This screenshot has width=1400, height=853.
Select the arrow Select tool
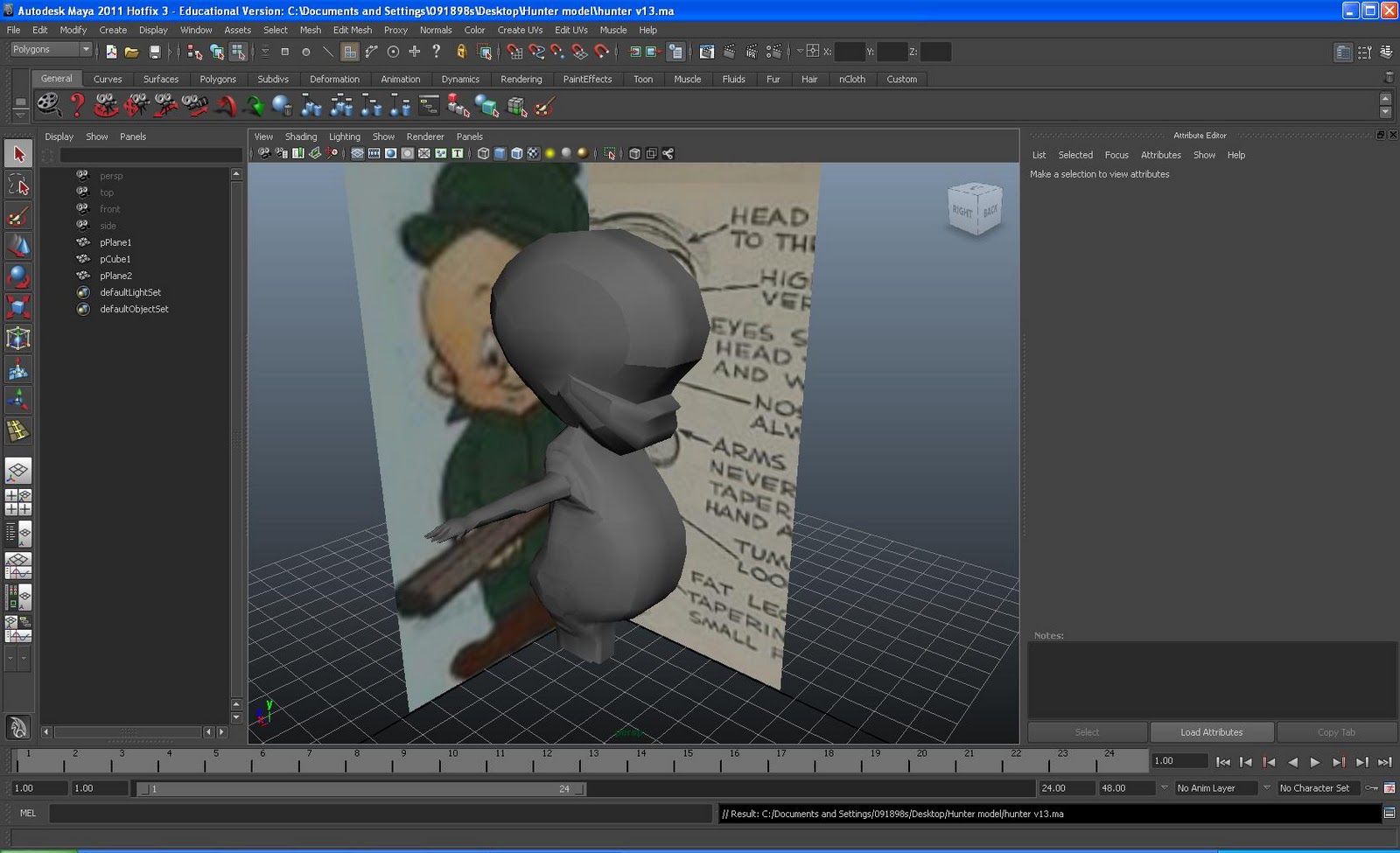pos(18,154)
